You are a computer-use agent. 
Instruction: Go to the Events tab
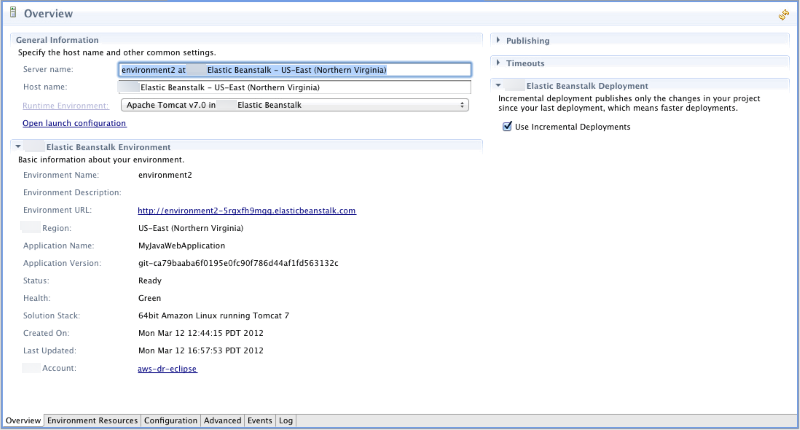[x=260, y=421]
